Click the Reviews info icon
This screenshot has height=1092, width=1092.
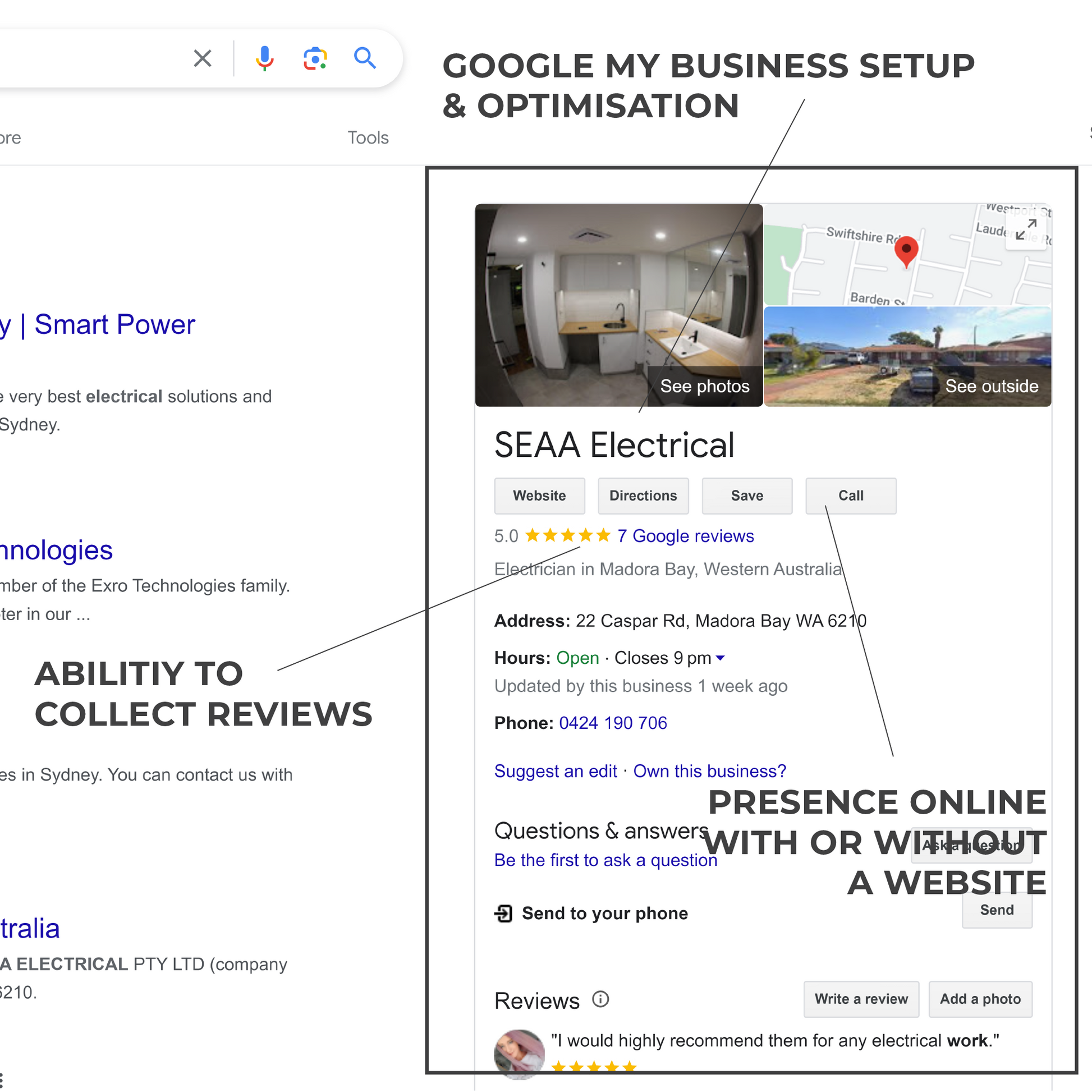point(600,999)
